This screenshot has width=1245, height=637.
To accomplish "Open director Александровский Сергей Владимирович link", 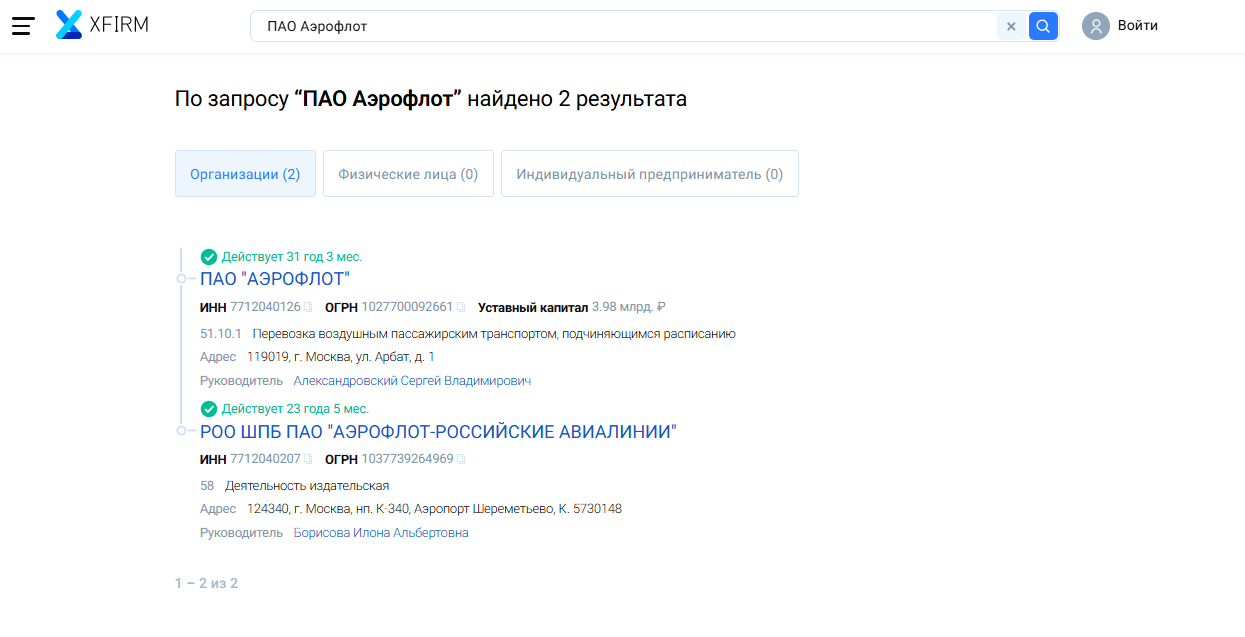I will tap(412, 381).
